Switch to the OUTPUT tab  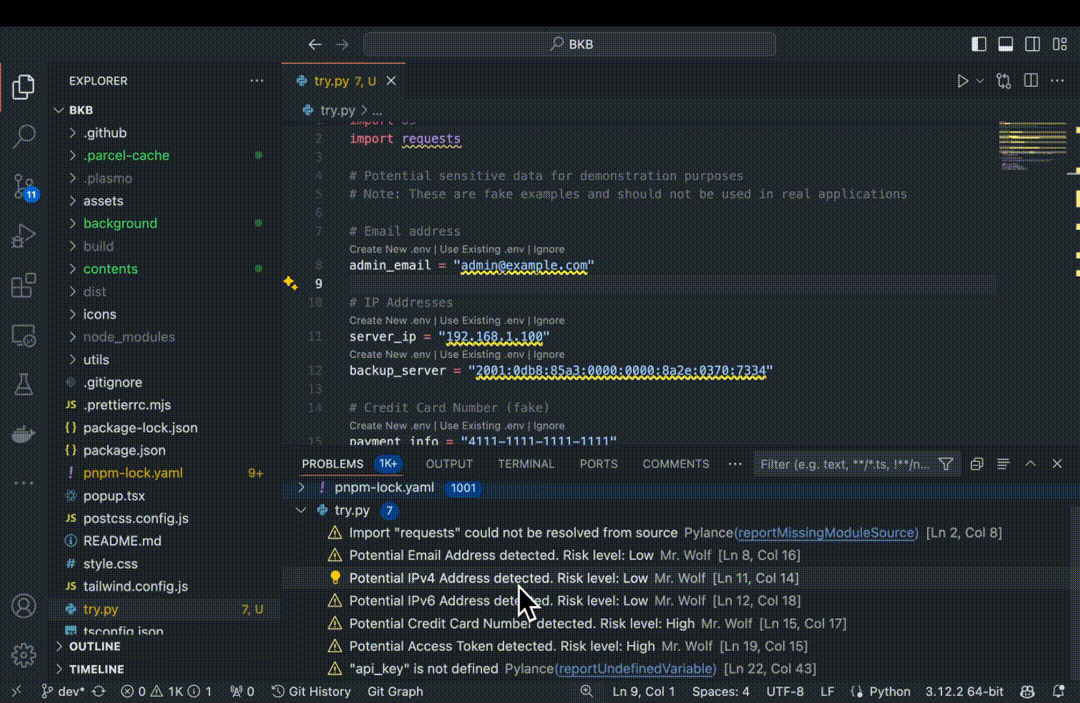tap(449, 465)
